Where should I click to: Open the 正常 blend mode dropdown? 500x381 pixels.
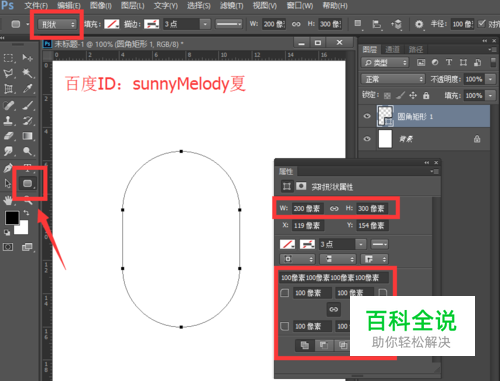(393, 79)
